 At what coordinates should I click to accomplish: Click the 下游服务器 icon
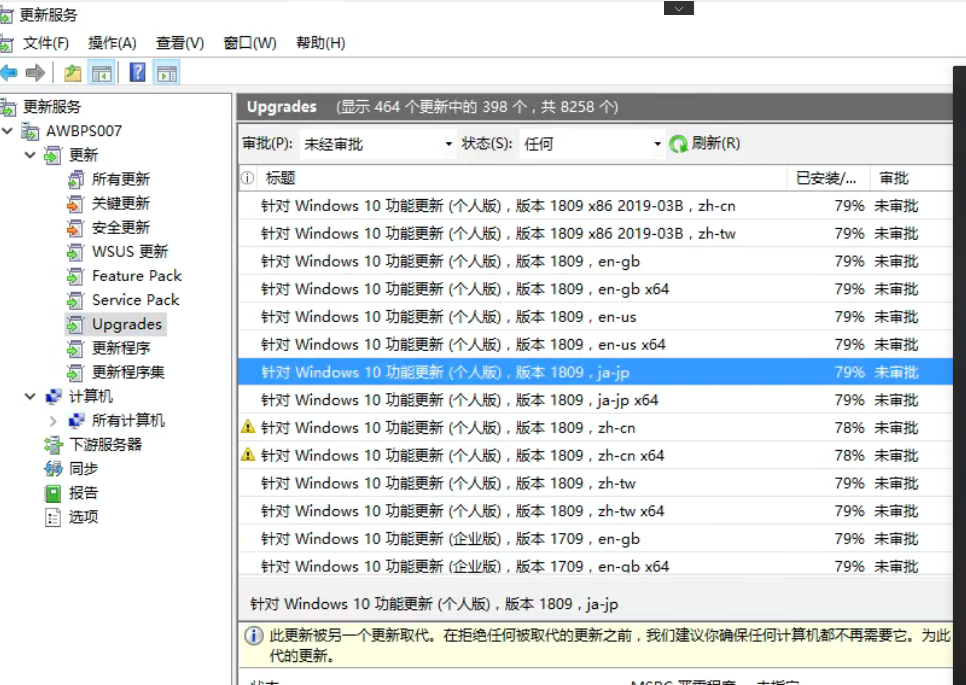54,445
